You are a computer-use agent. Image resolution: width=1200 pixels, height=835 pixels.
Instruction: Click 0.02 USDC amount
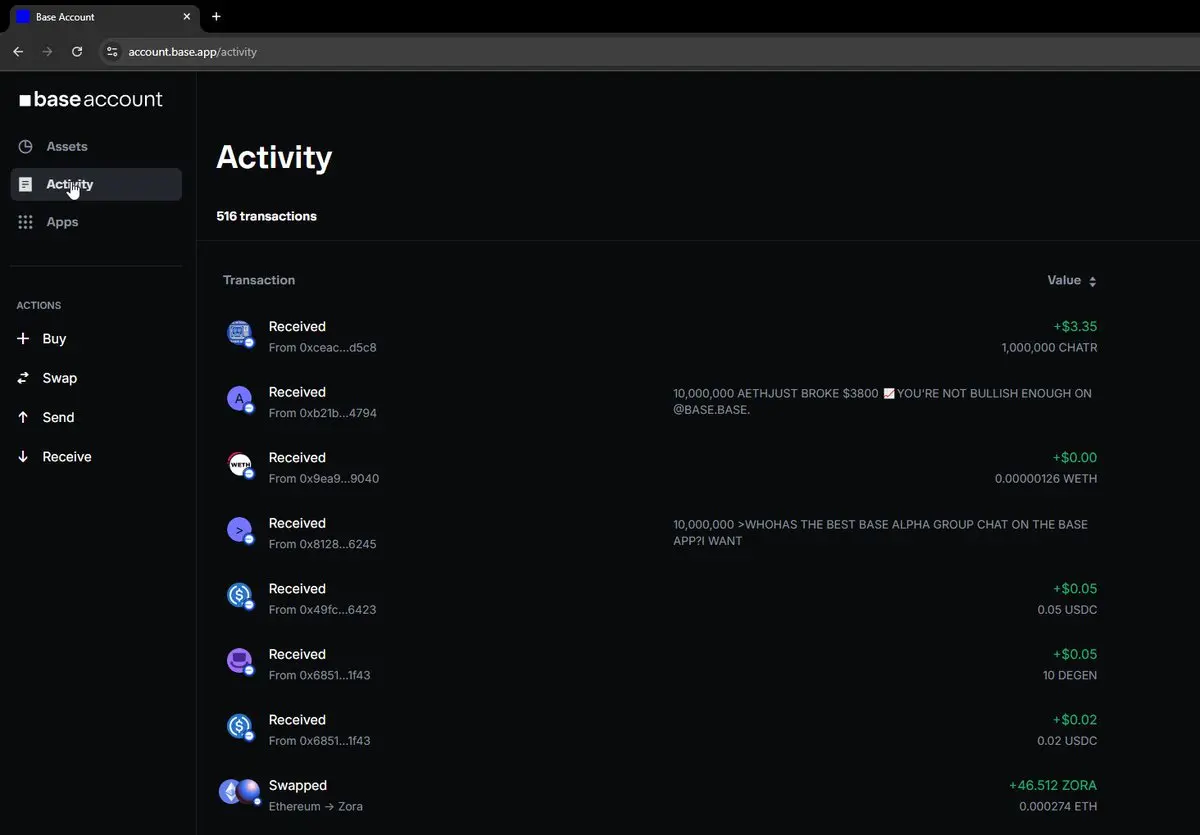click(1067, 741)
